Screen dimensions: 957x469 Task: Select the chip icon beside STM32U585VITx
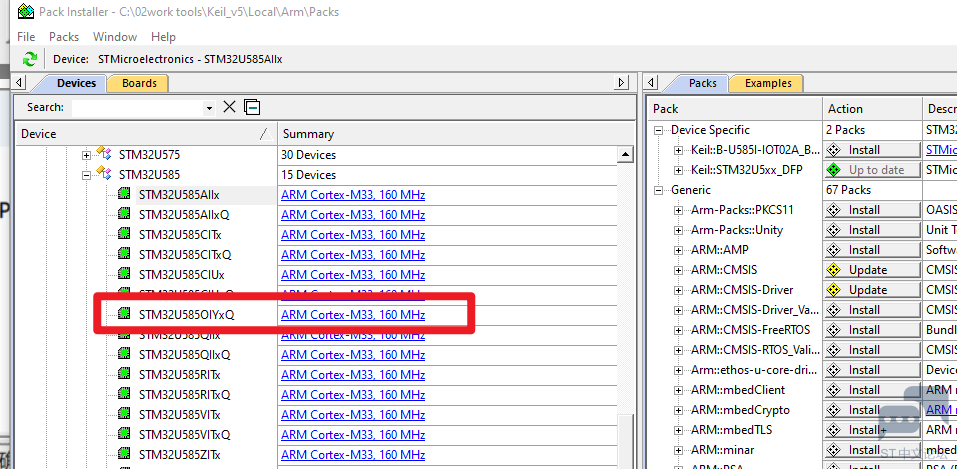coord(125,415)
